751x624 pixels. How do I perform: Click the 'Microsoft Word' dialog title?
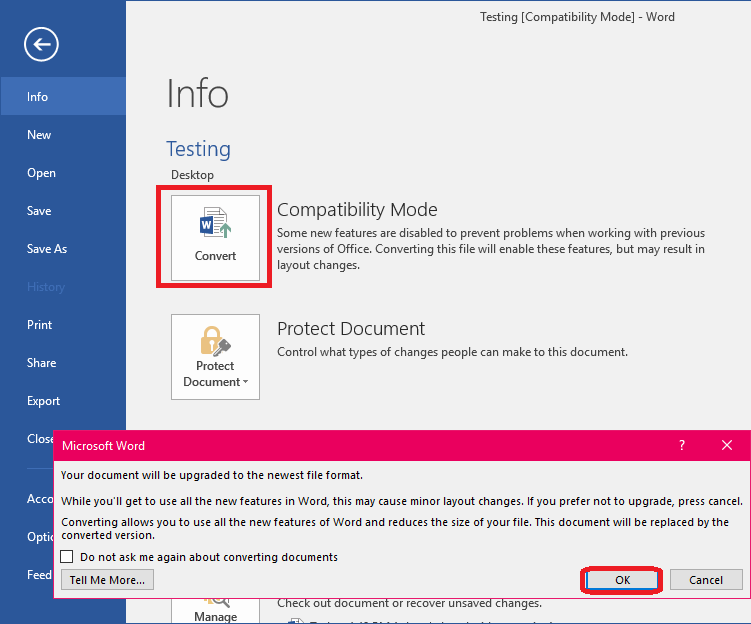(x=103, y=446)
